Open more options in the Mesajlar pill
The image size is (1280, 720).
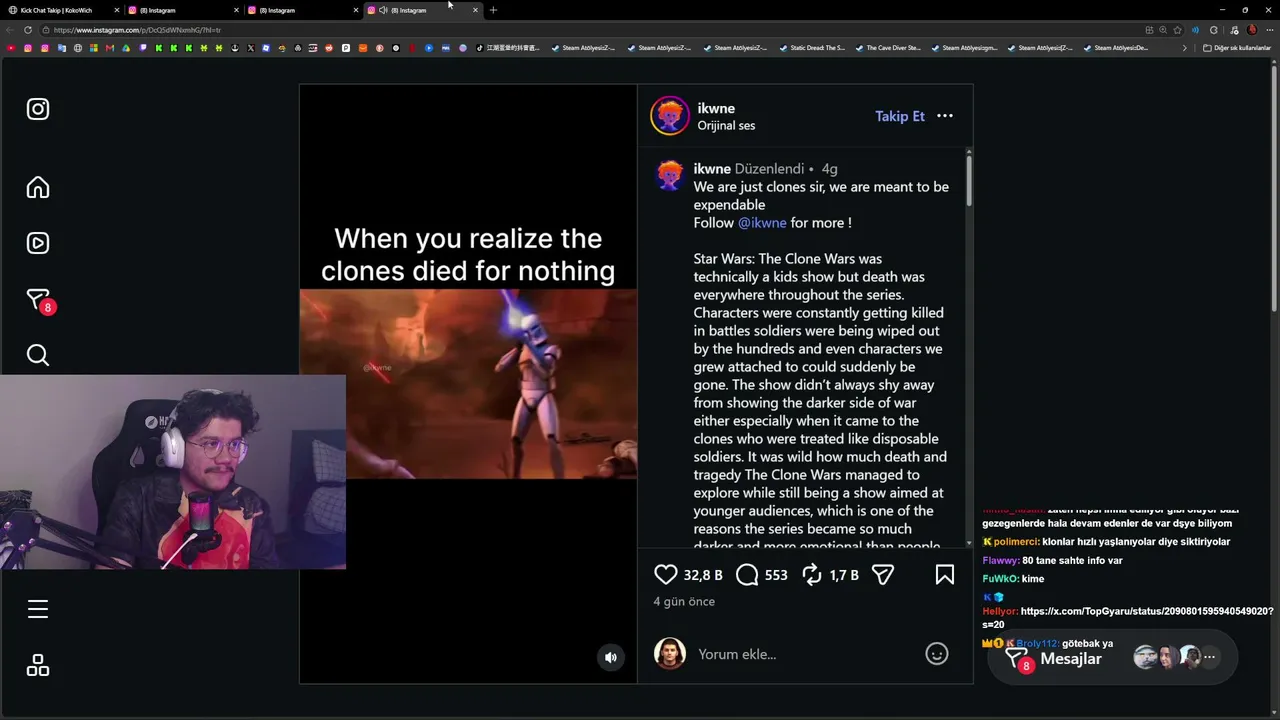(1210, 657)
